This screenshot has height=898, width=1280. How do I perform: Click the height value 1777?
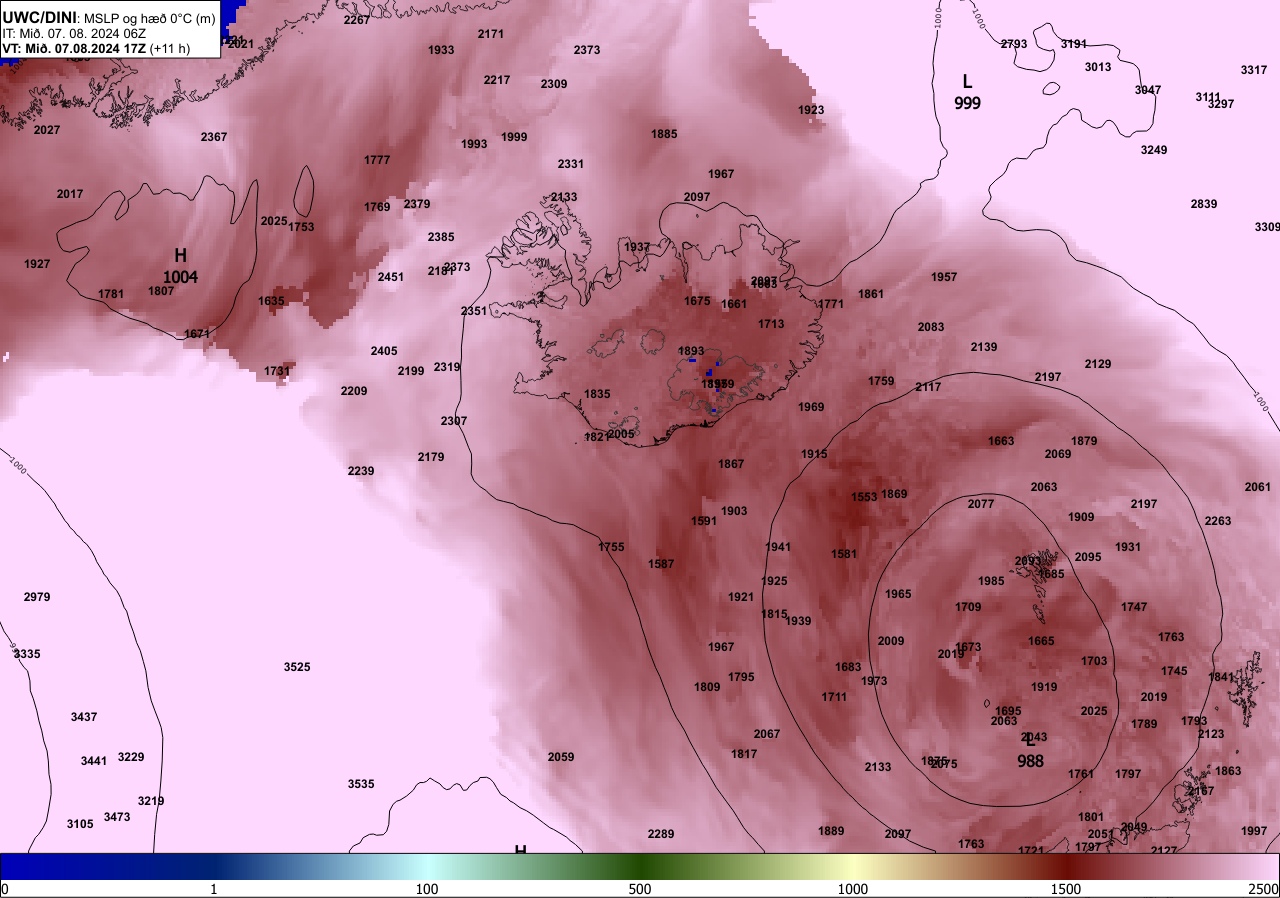(x=377, y=160)
